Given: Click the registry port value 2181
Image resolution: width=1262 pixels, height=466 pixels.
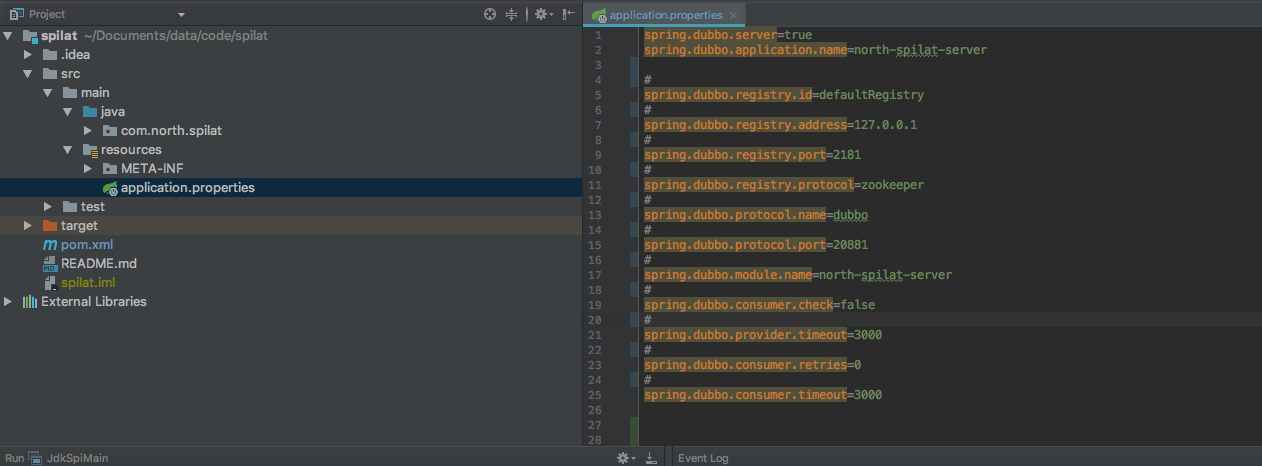Looking at the screenshot, I should [847, 155].
